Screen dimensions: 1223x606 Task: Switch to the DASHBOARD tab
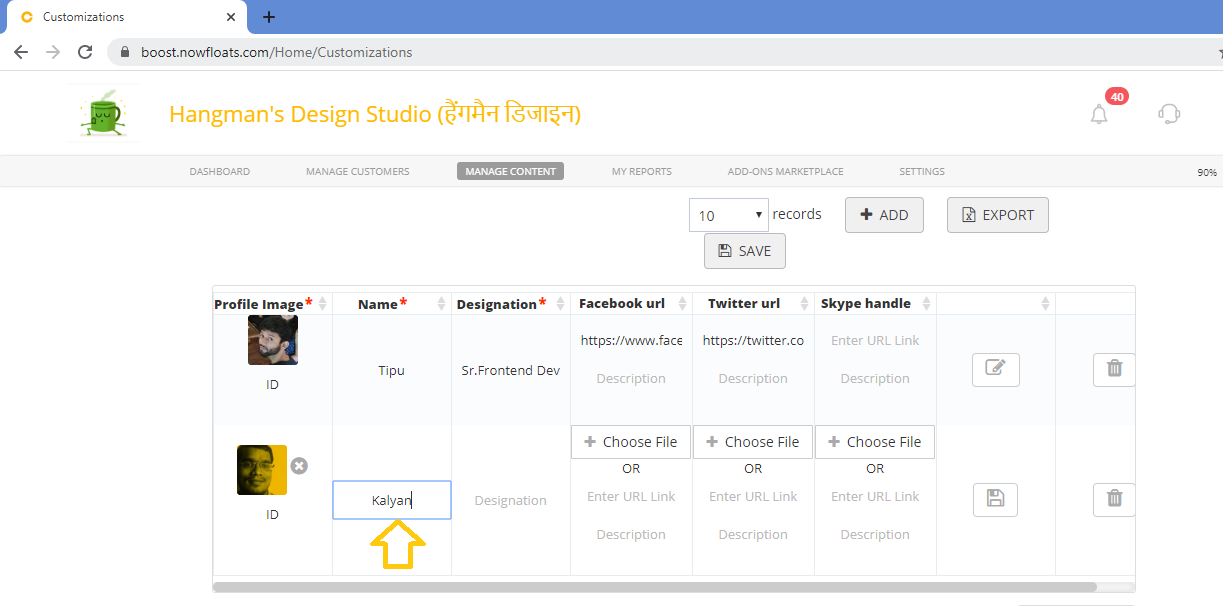click(x=219, y=171)
